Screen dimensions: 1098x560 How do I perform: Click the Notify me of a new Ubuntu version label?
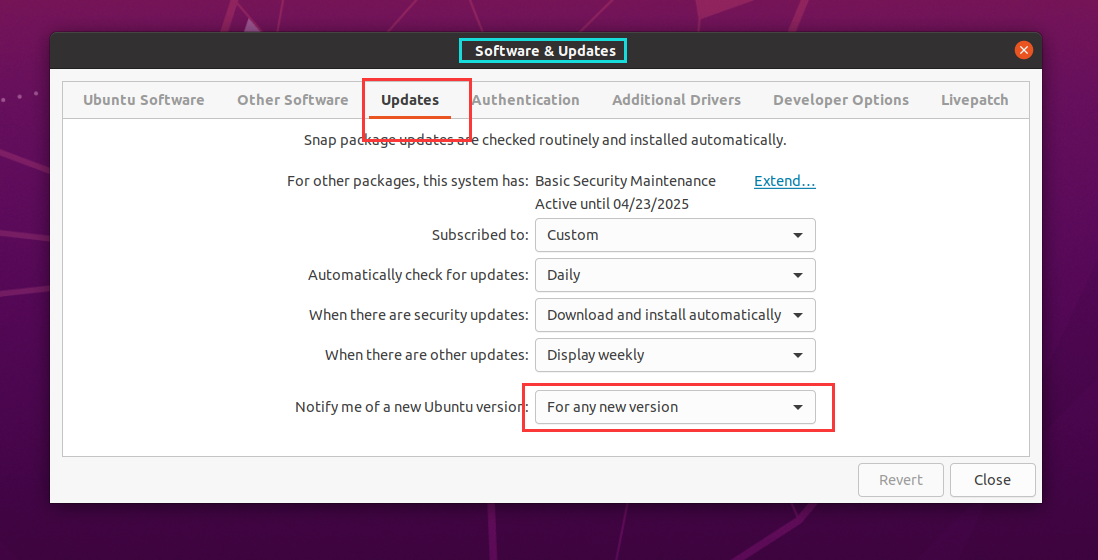(x=412, y=407)
